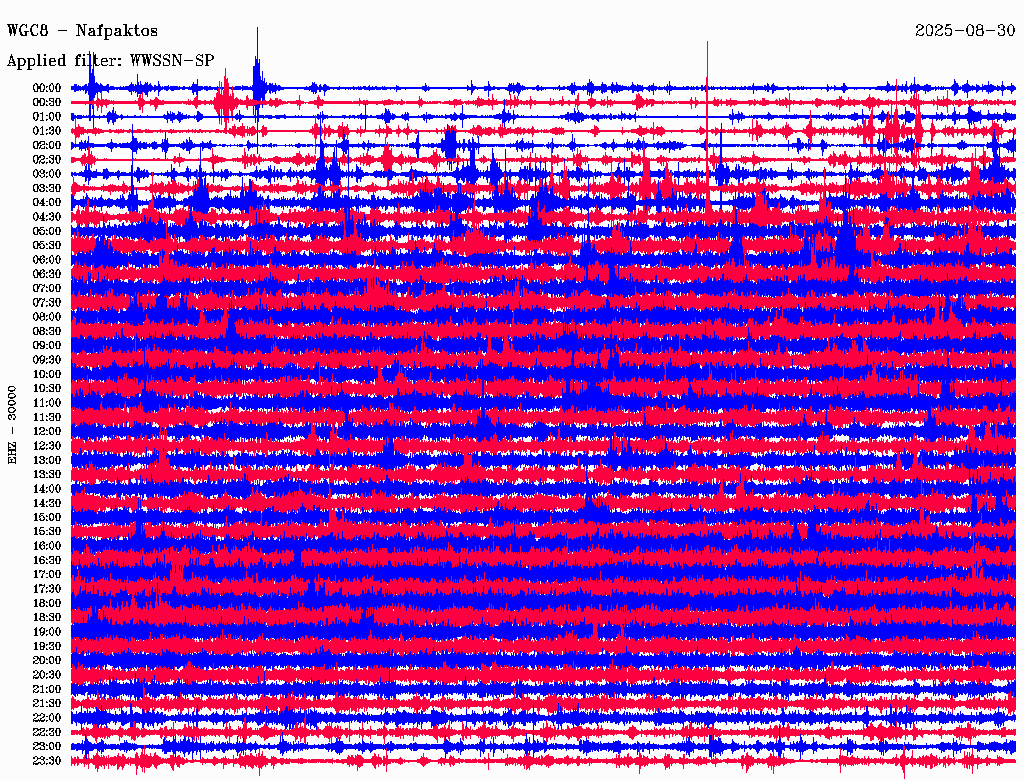The image size is (1024, 780).
Task: Select the 00:30 time label
Action: coord(47,102)
